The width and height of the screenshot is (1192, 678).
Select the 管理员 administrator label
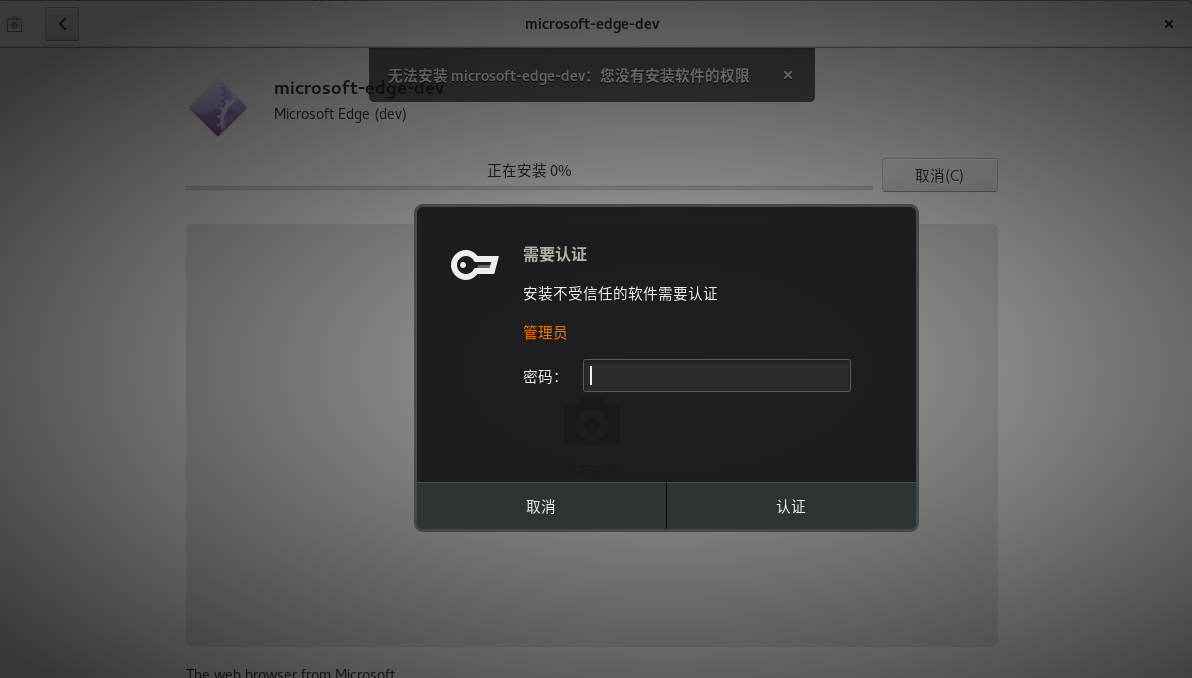(545, 333)
